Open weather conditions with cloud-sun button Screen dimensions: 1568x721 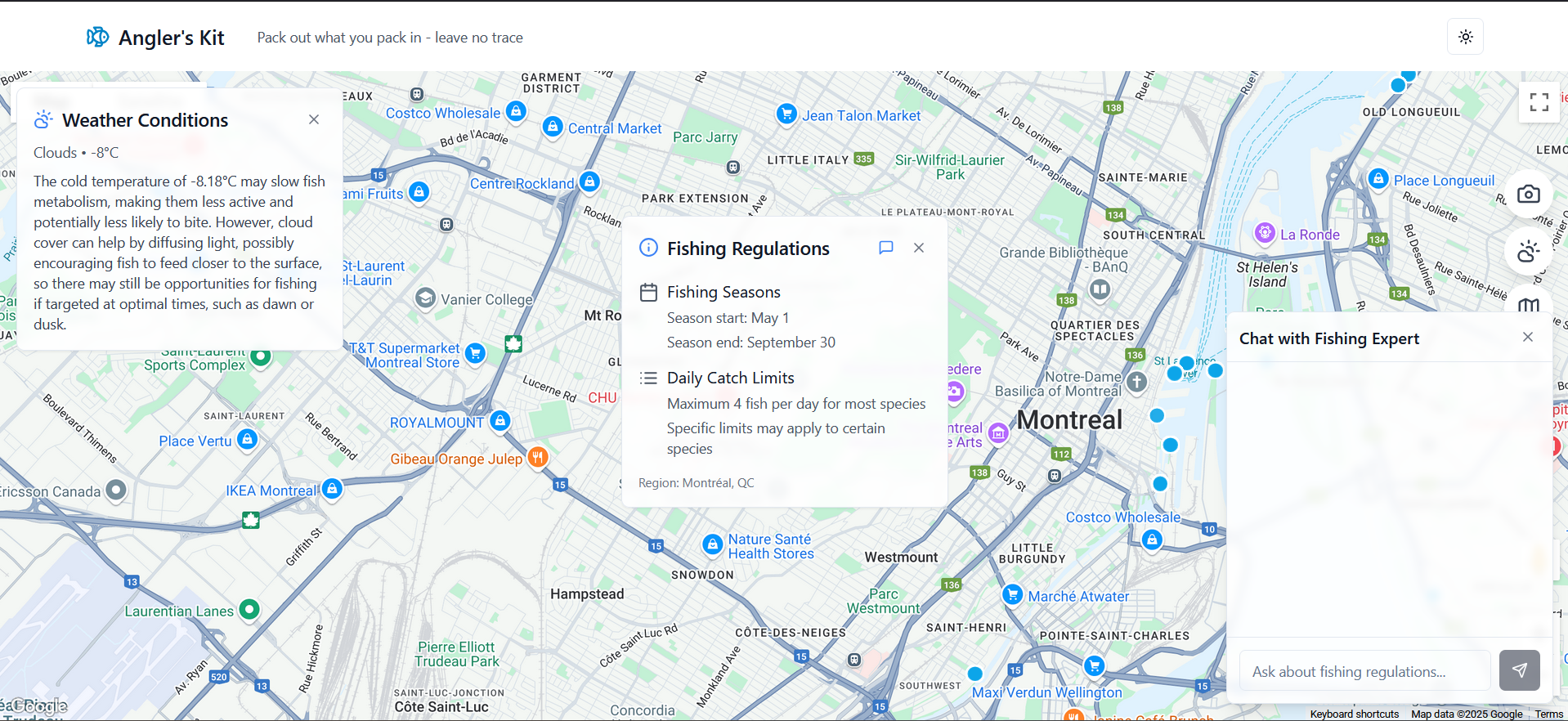click(x=1529, y=251)
